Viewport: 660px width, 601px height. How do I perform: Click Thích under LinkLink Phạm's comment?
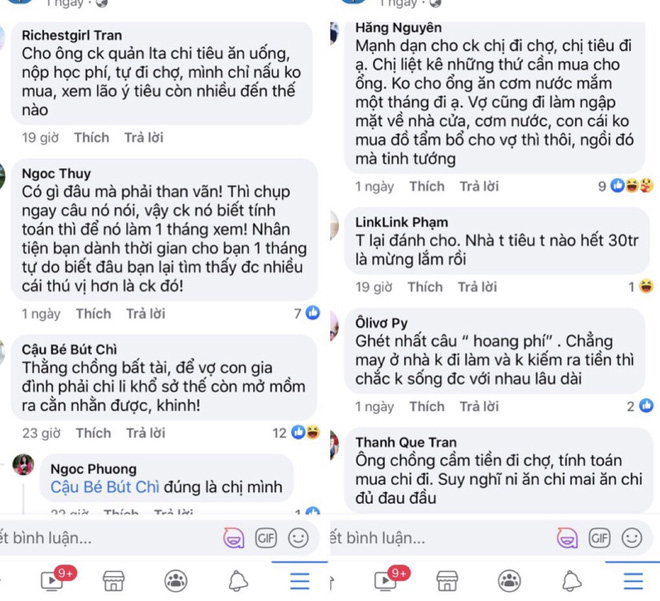point(425,287)
